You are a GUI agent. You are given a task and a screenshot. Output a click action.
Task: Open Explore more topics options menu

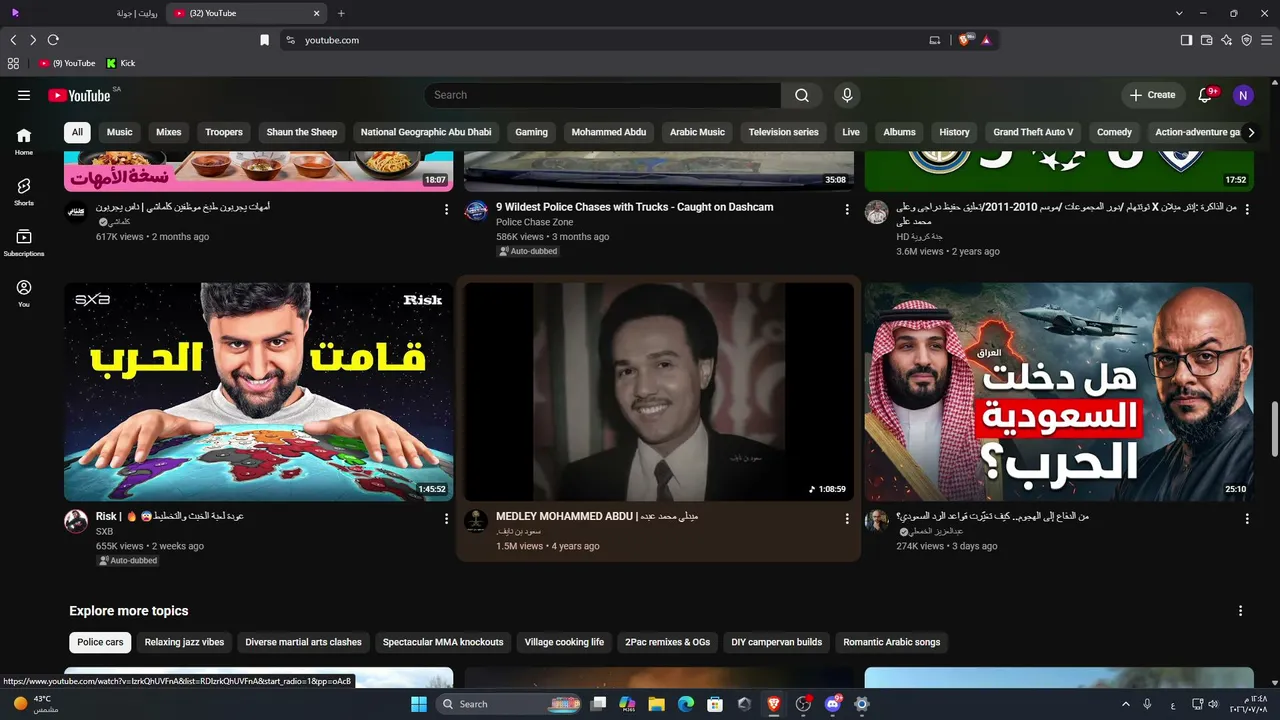tap(1241, 611)
